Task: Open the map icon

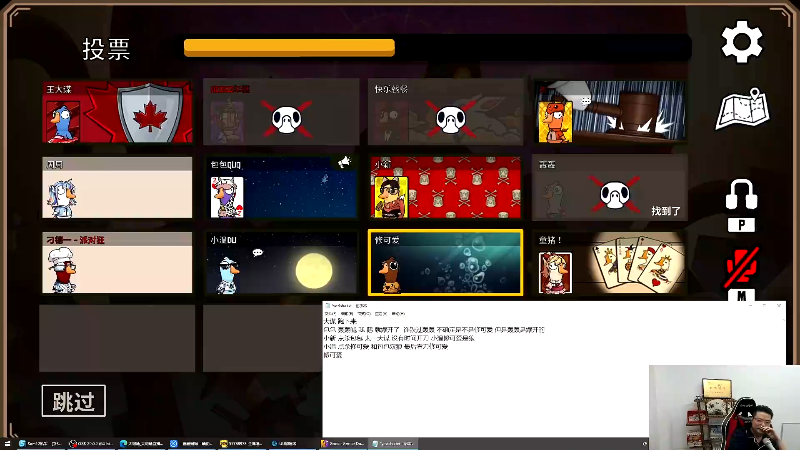Action: click(x=742, y=109)
